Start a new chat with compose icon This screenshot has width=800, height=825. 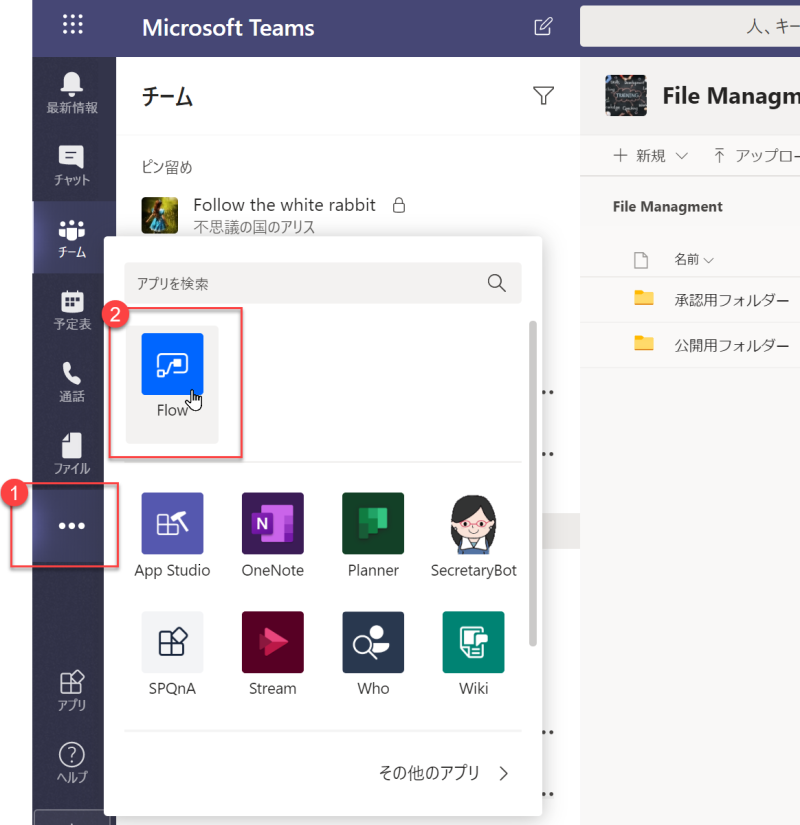[543, 26]
